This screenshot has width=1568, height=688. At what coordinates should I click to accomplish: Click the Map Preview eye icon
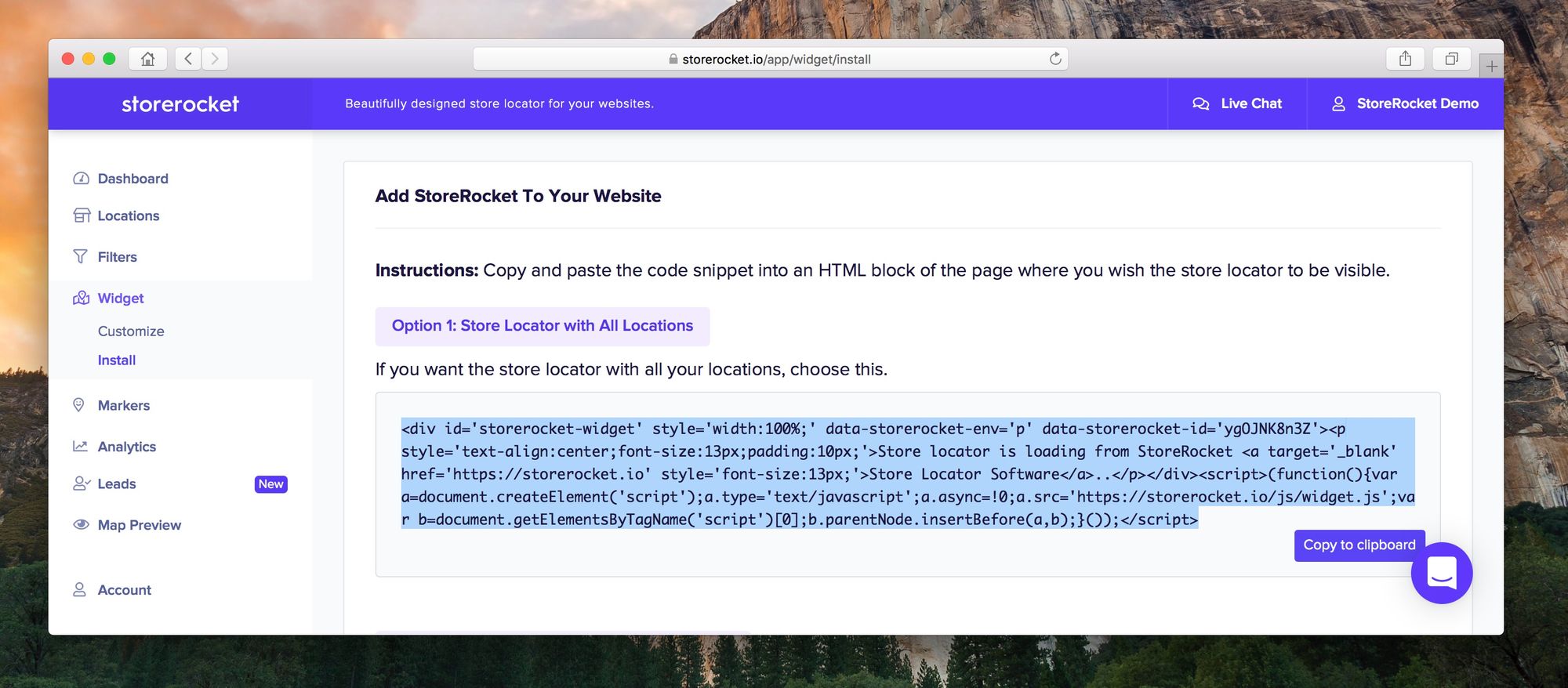click(81, 524)
